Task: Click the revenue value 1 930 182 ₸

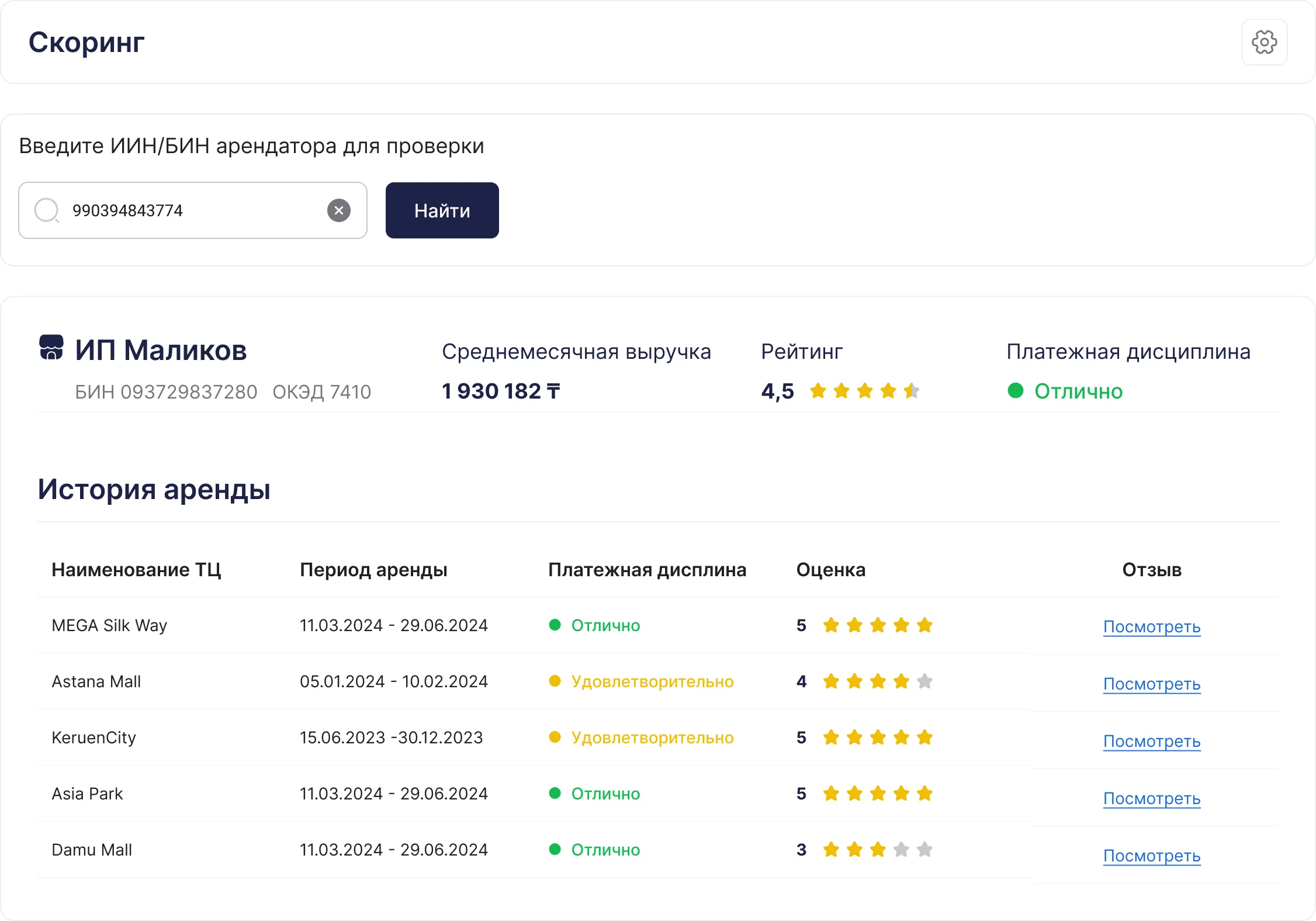Action: tap(501, 391)
